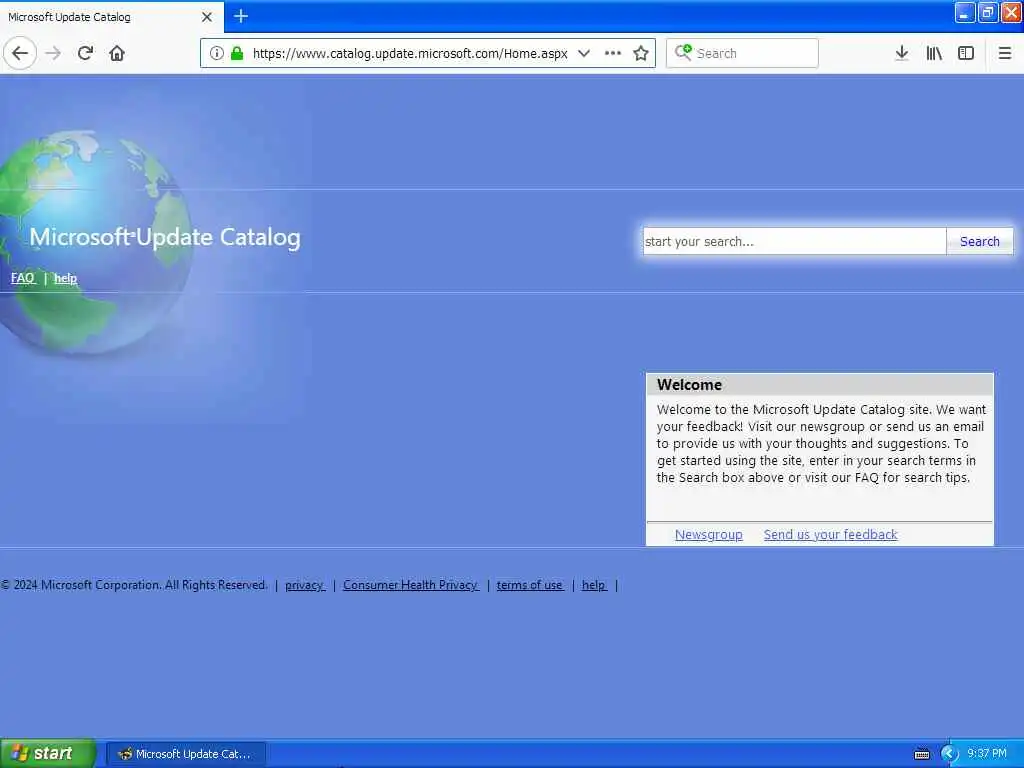Minimize the browser window
The width and height of the screenshot is (1024, 768).
click(965, 13)
